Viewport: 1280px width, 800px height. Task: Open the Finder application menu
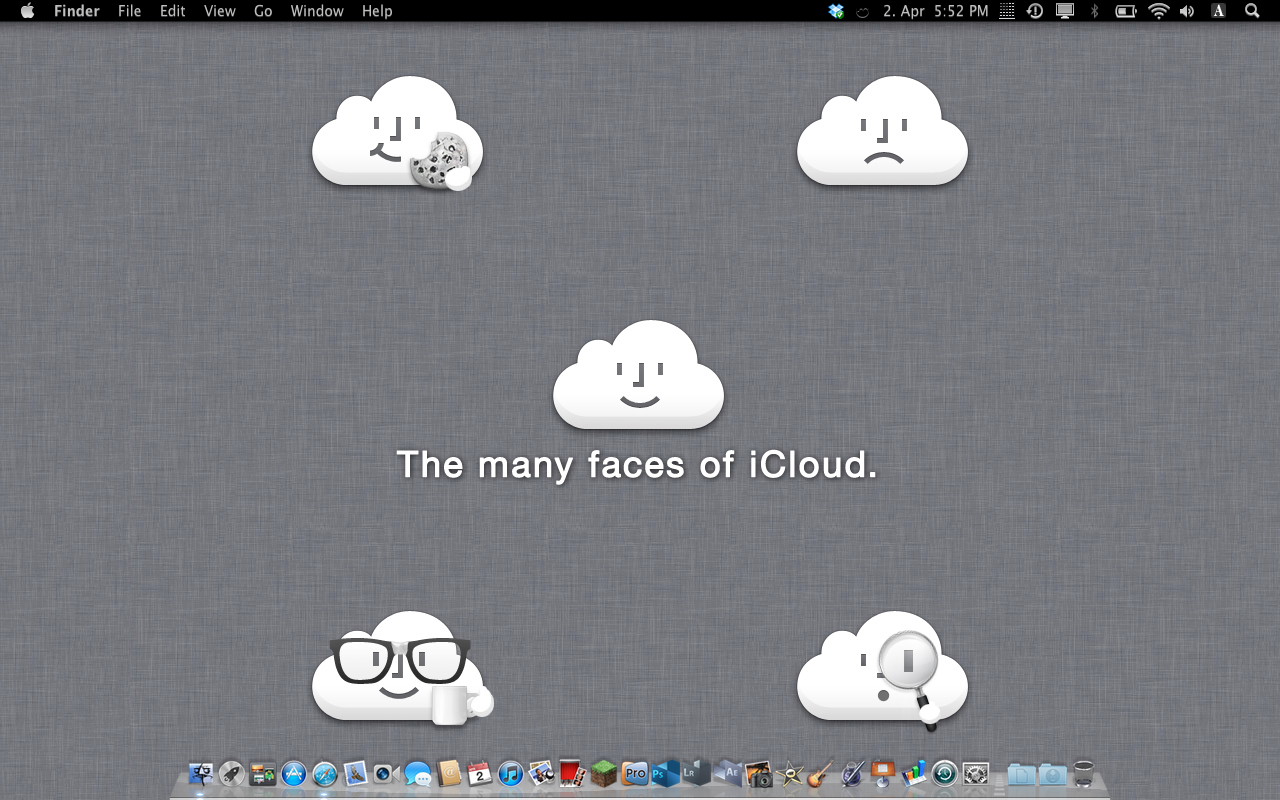pos(76,11)
